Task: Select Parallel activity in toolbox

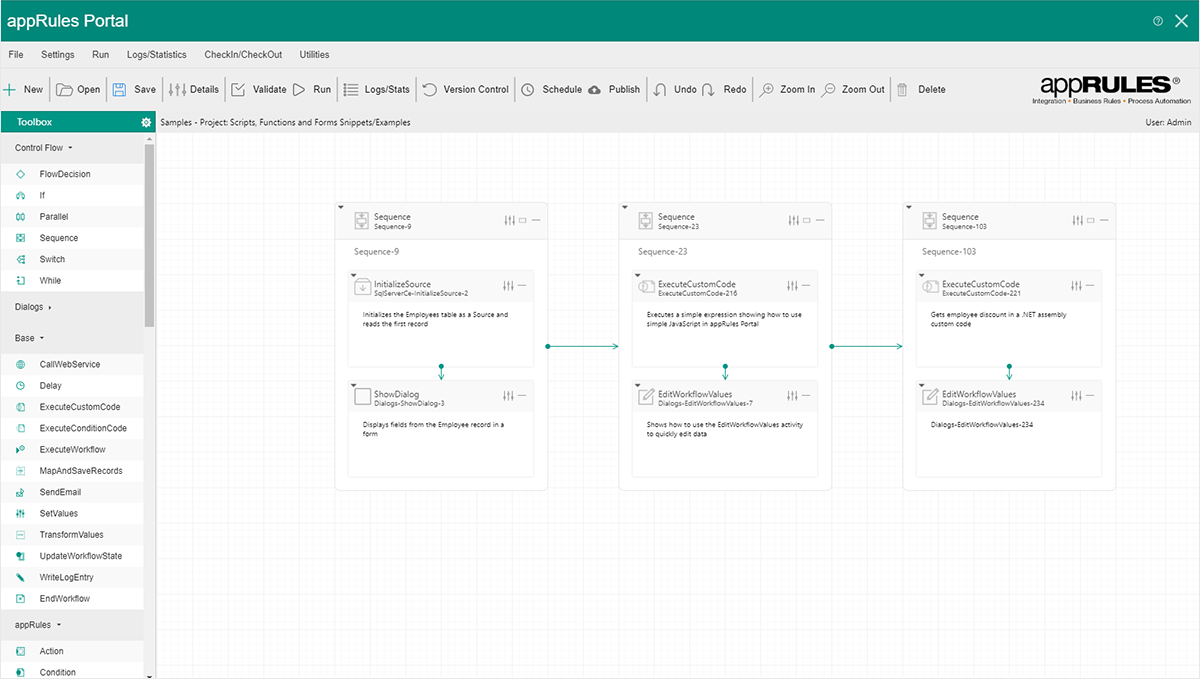Action: pyautogui.click(x=72, y=217)
